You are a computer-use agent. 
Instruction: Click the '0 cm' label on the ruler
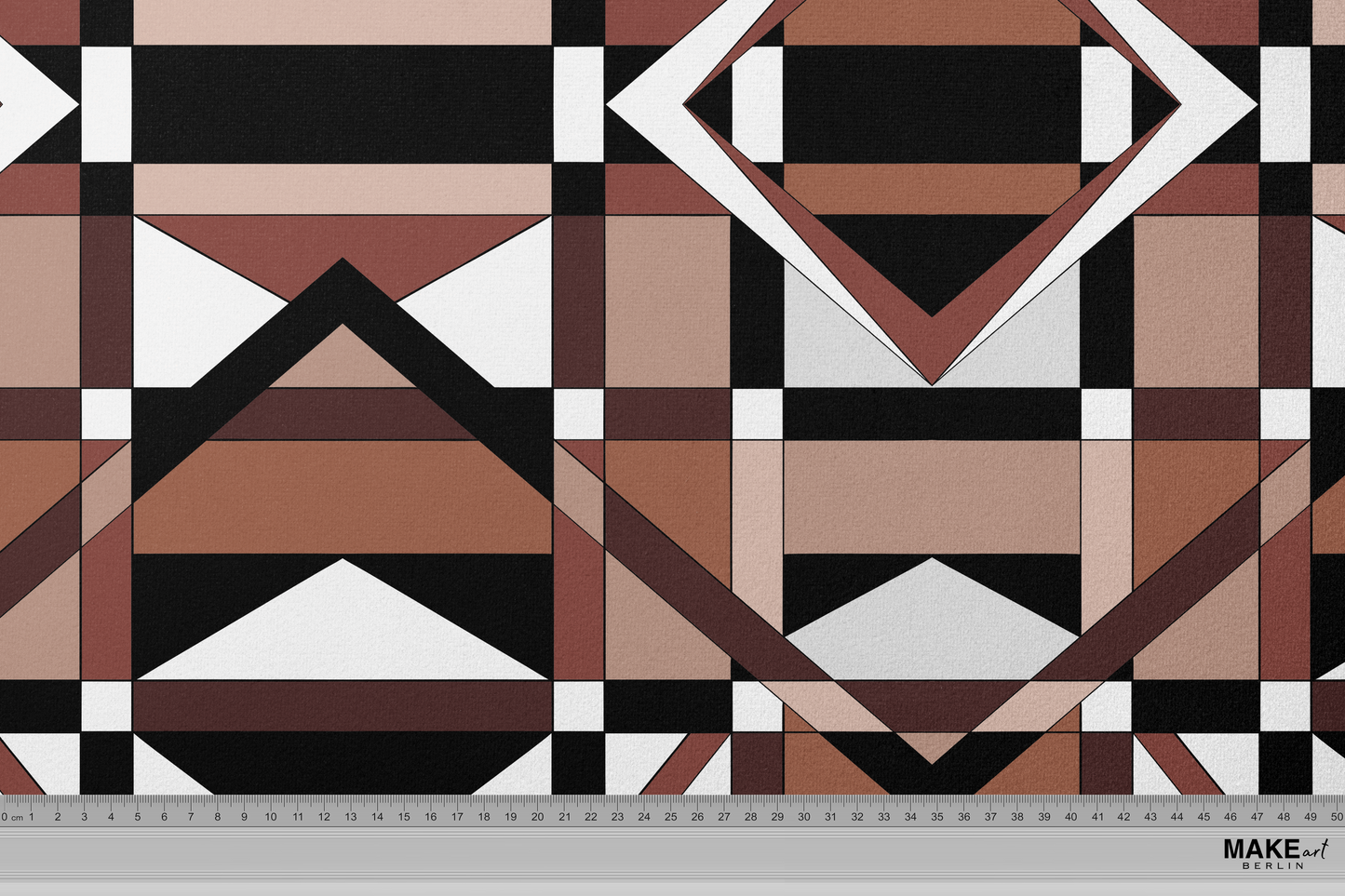pyautogui.click(x=12, y=817)
